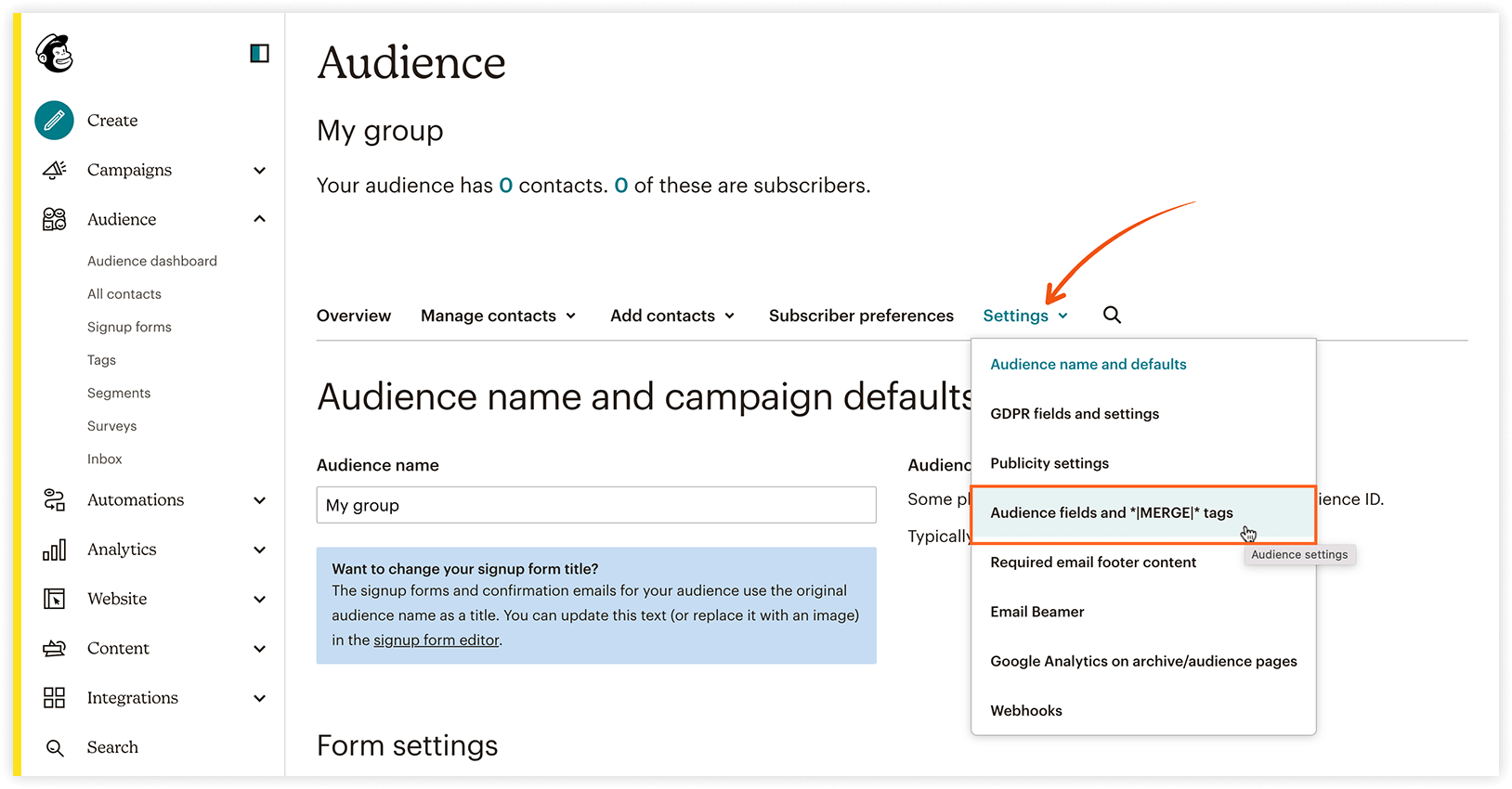Expand the Content section chevron
Screen dimensions: 1512x789
260,649
